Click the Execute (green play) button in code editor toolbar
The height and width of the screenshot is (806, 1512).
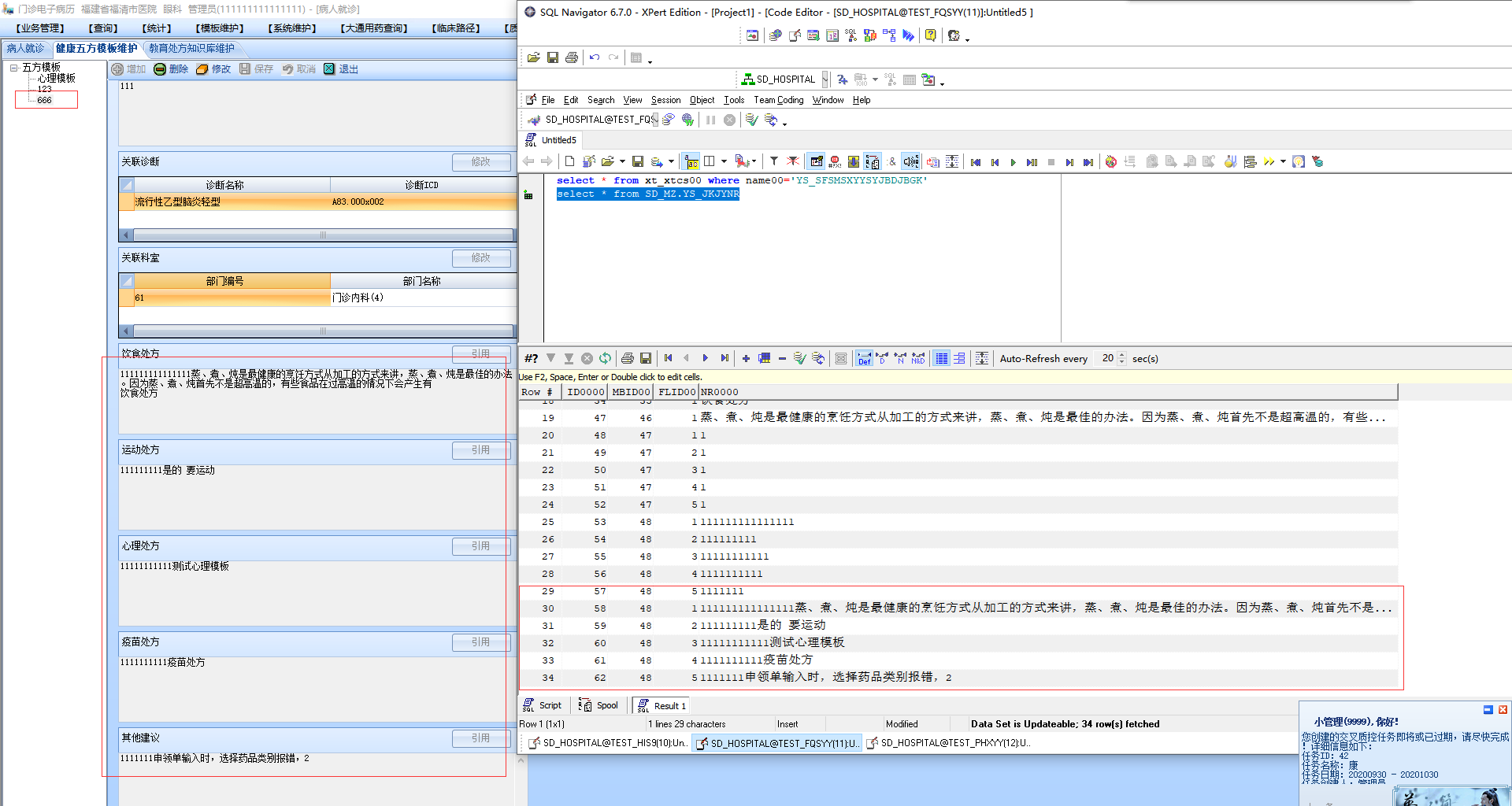pos(1013,162)
